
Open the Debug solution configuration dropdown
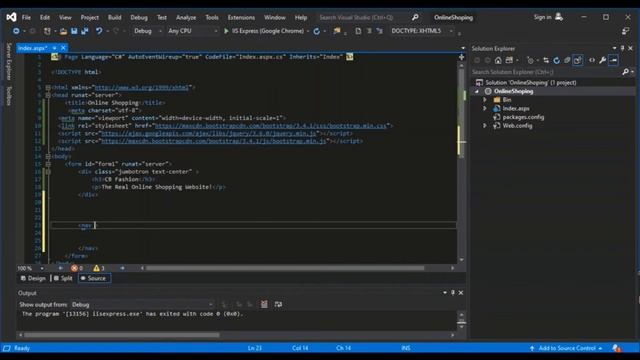pyautogui.click(x=147, y=31)
